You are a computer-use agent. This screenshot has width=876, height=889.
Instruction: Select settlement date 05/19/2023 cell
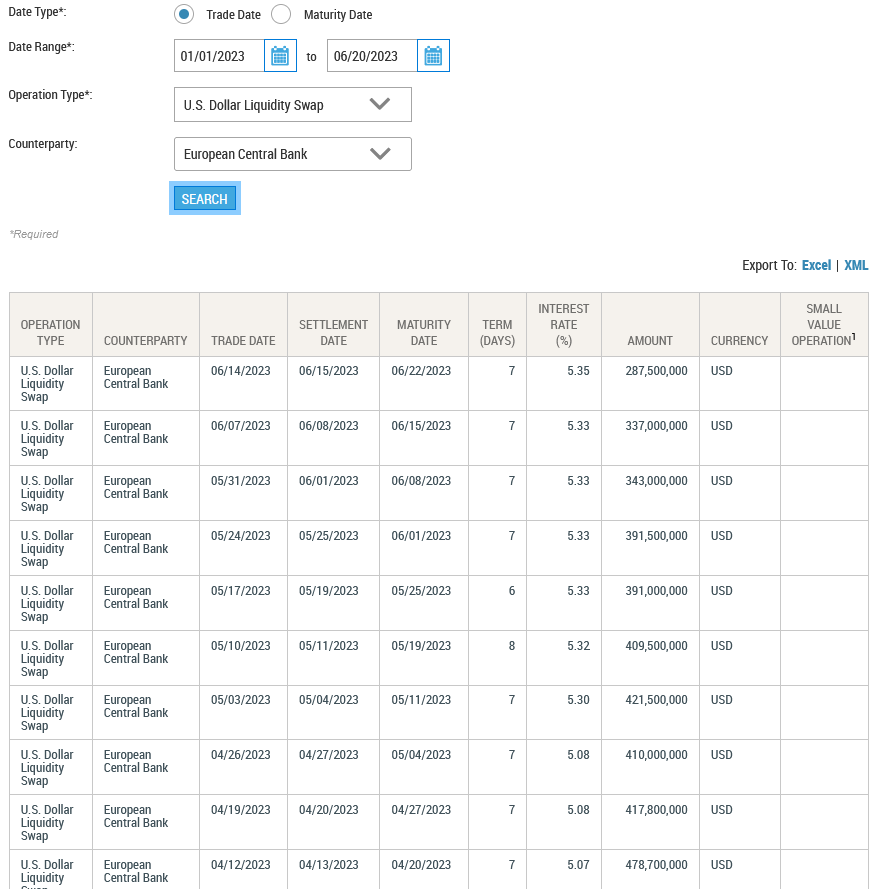click(x=333, y=603)
